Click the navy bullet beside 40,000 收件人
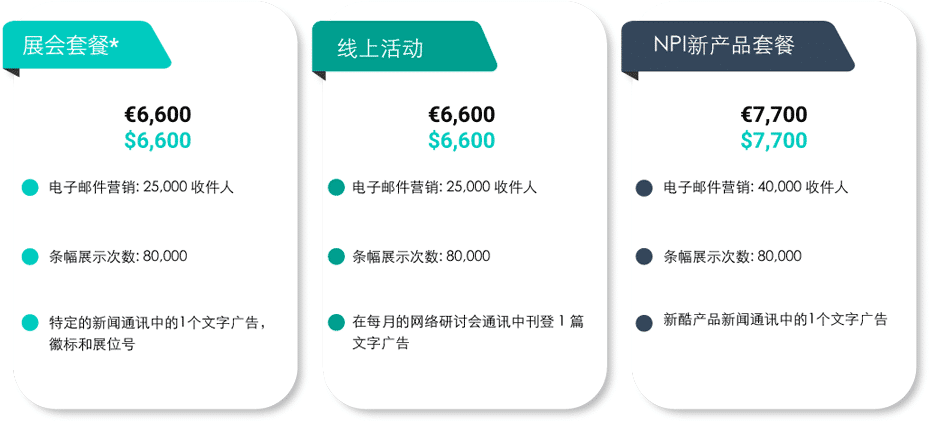Viewport: 932px width, 424px height. (644, 188)
